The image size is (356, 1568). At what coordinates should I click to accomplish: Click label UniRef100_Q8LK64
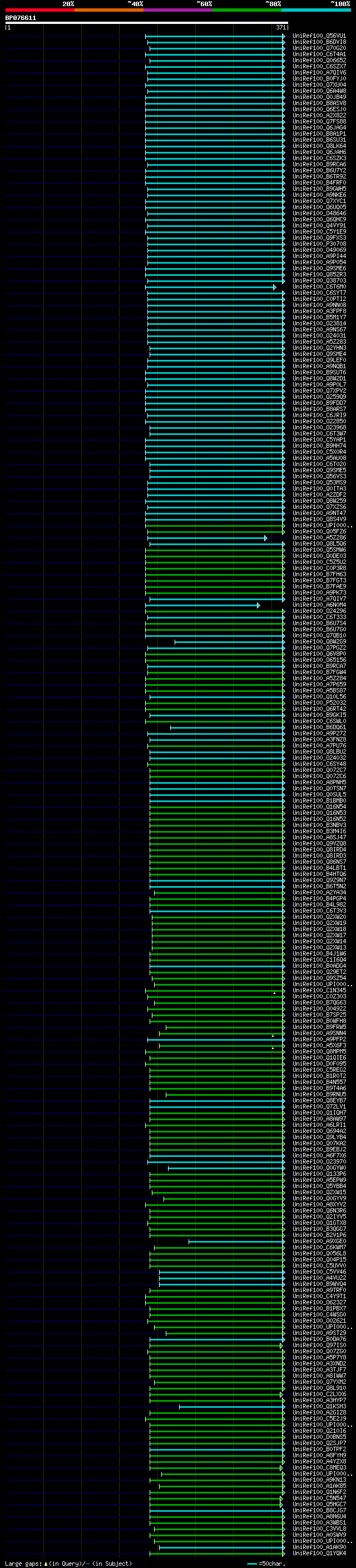click(319, 146)
